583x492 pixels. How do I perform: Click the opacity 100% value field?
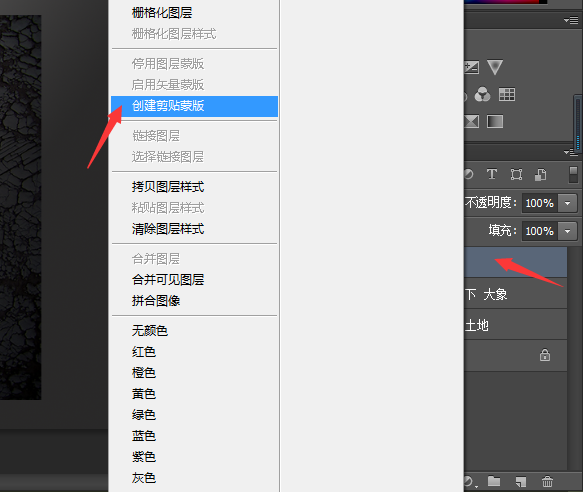[x=539, y=203]
